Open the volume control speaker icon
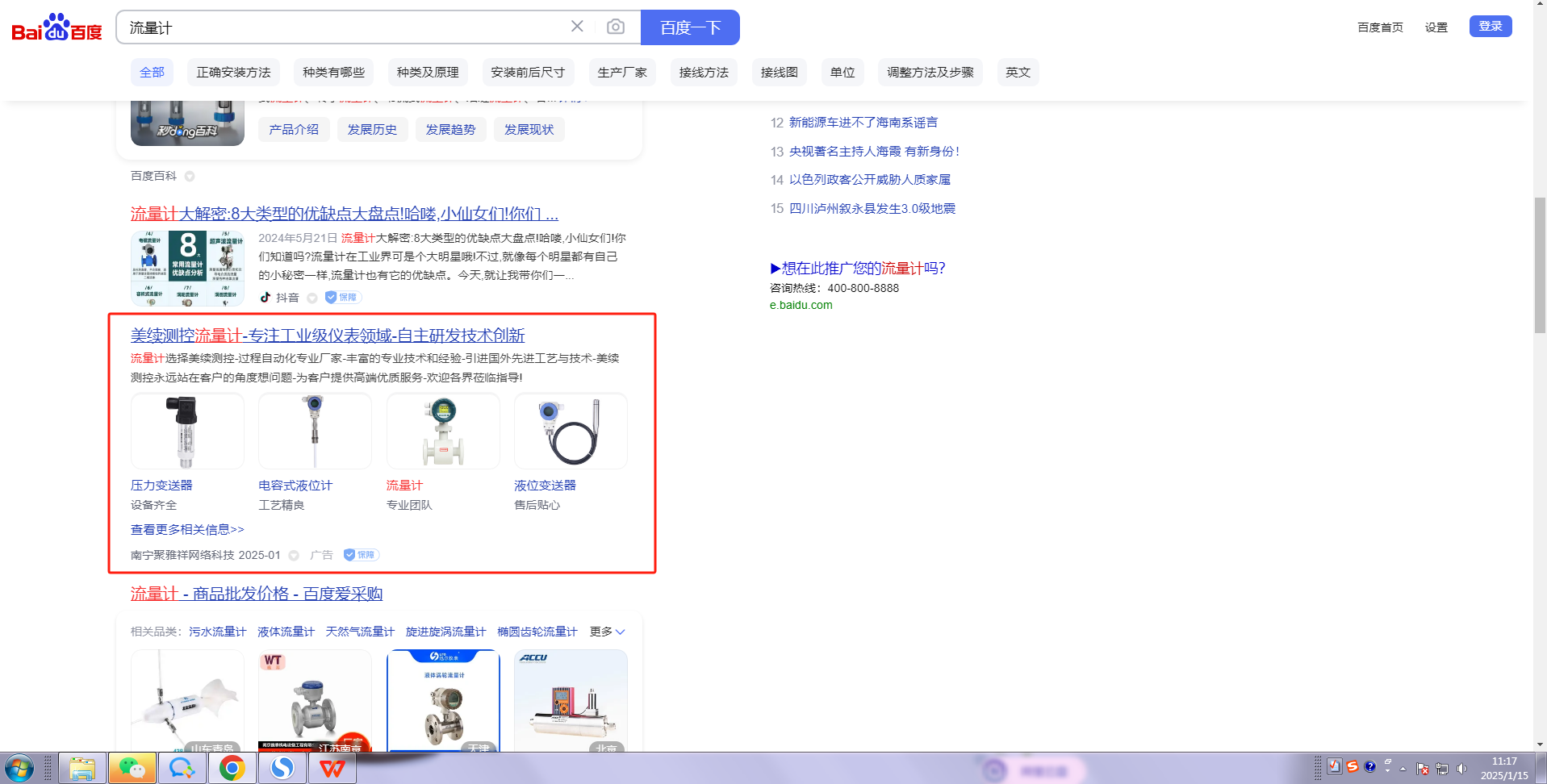Viewport: 1547px width, 784px height. 1461,769
